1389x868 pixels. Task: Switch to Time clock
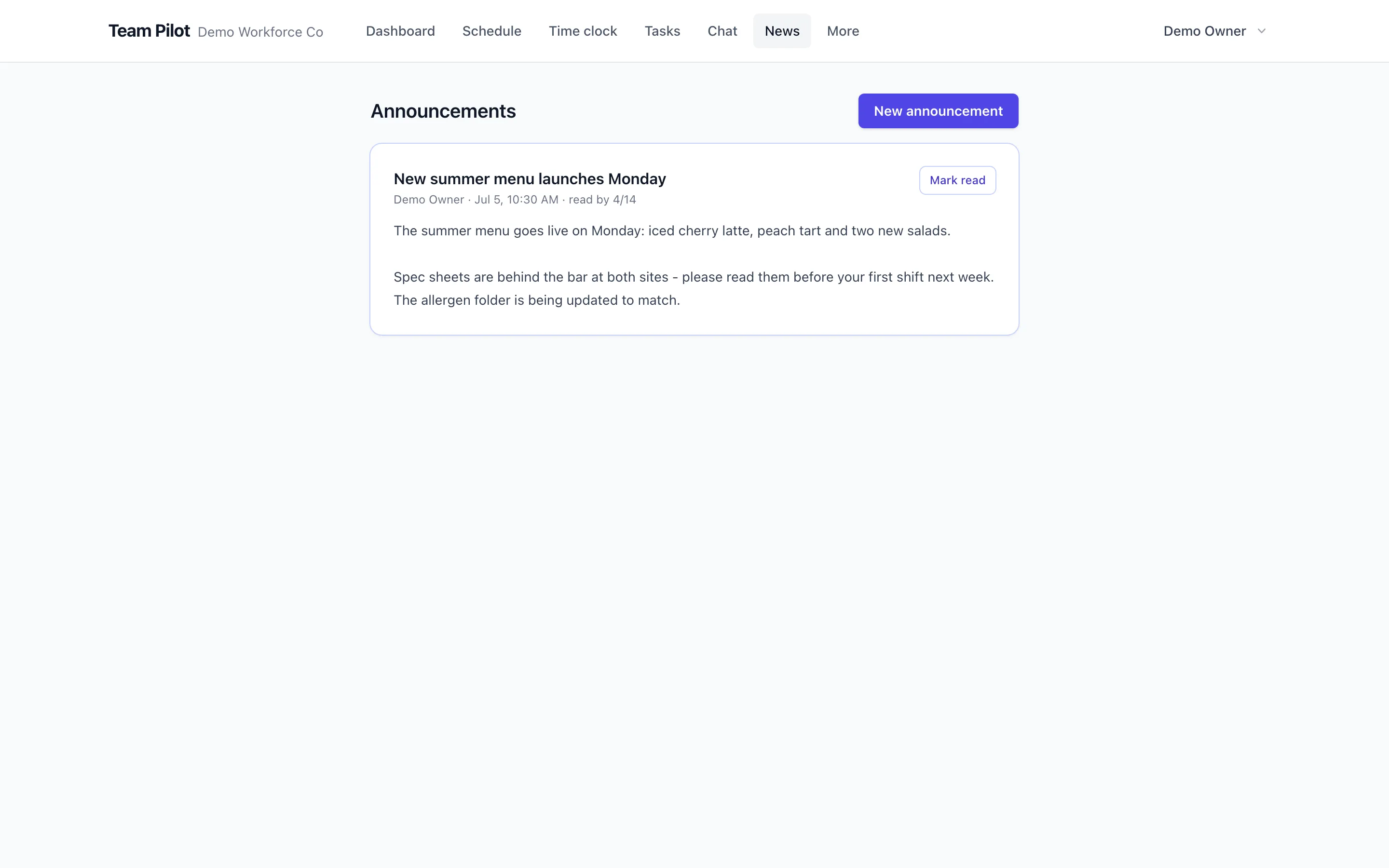(x=583, y=31)
